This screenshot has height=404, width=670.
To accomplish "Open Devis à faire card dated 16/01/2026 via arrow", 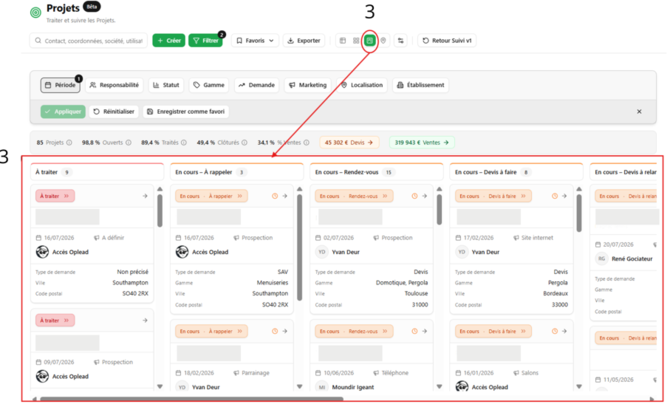I will [x=564, y=331].
